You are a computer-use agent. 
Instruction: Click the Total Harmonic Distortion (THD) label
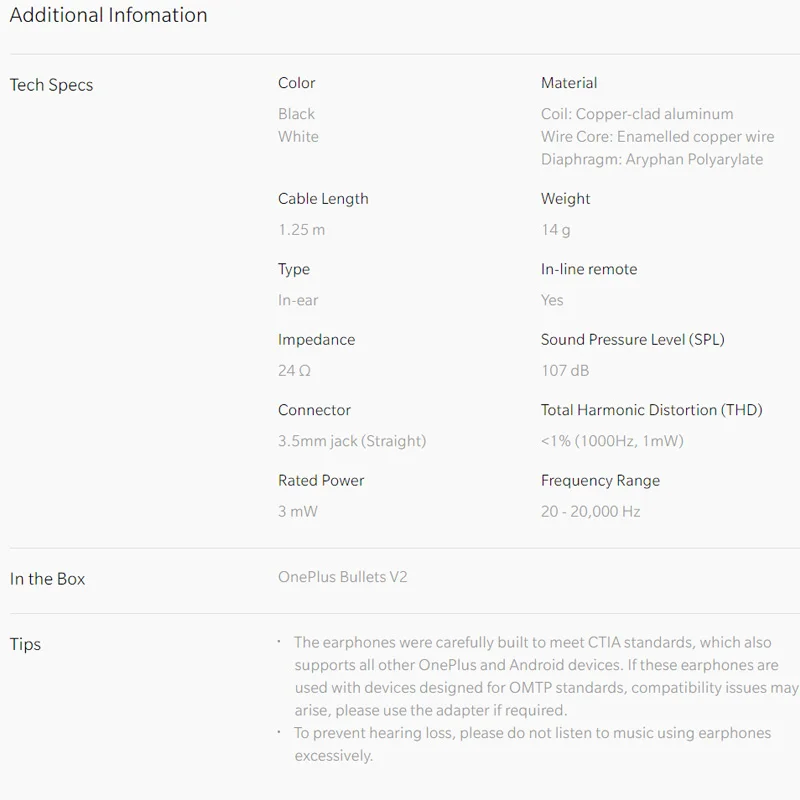tap(652, 410)
